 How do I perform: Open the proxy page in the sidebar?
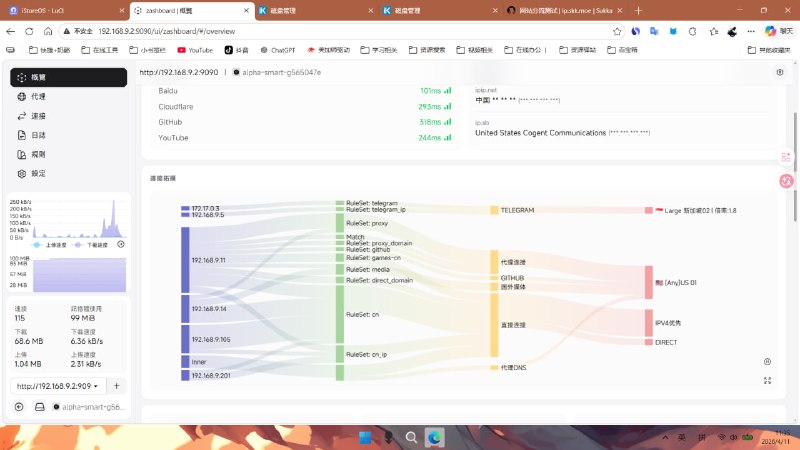(x=68, y=96)
